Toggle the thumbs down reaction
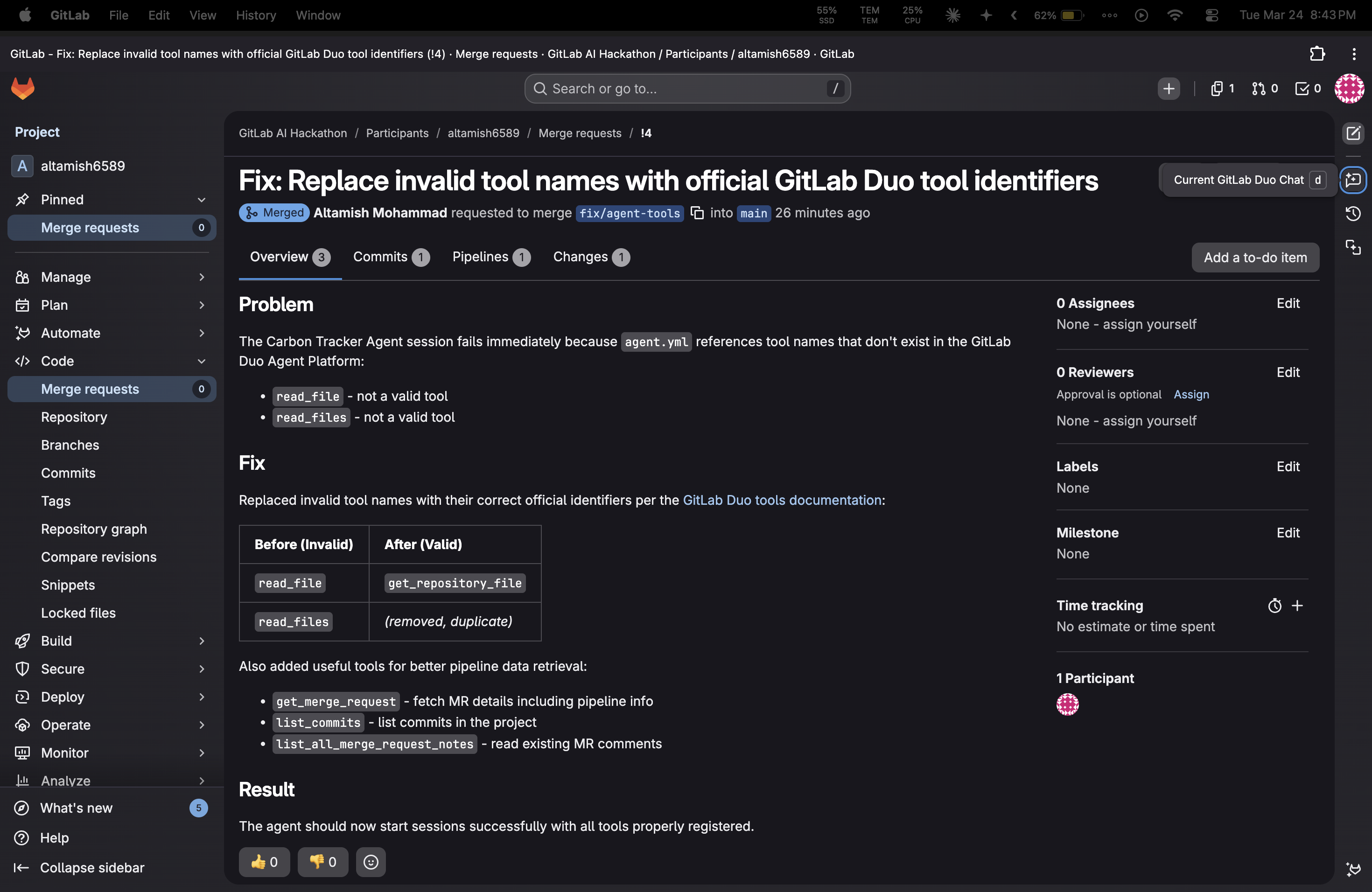This screenshot has height=892, width=1372. pyautogui.click(x=323, y=862)
